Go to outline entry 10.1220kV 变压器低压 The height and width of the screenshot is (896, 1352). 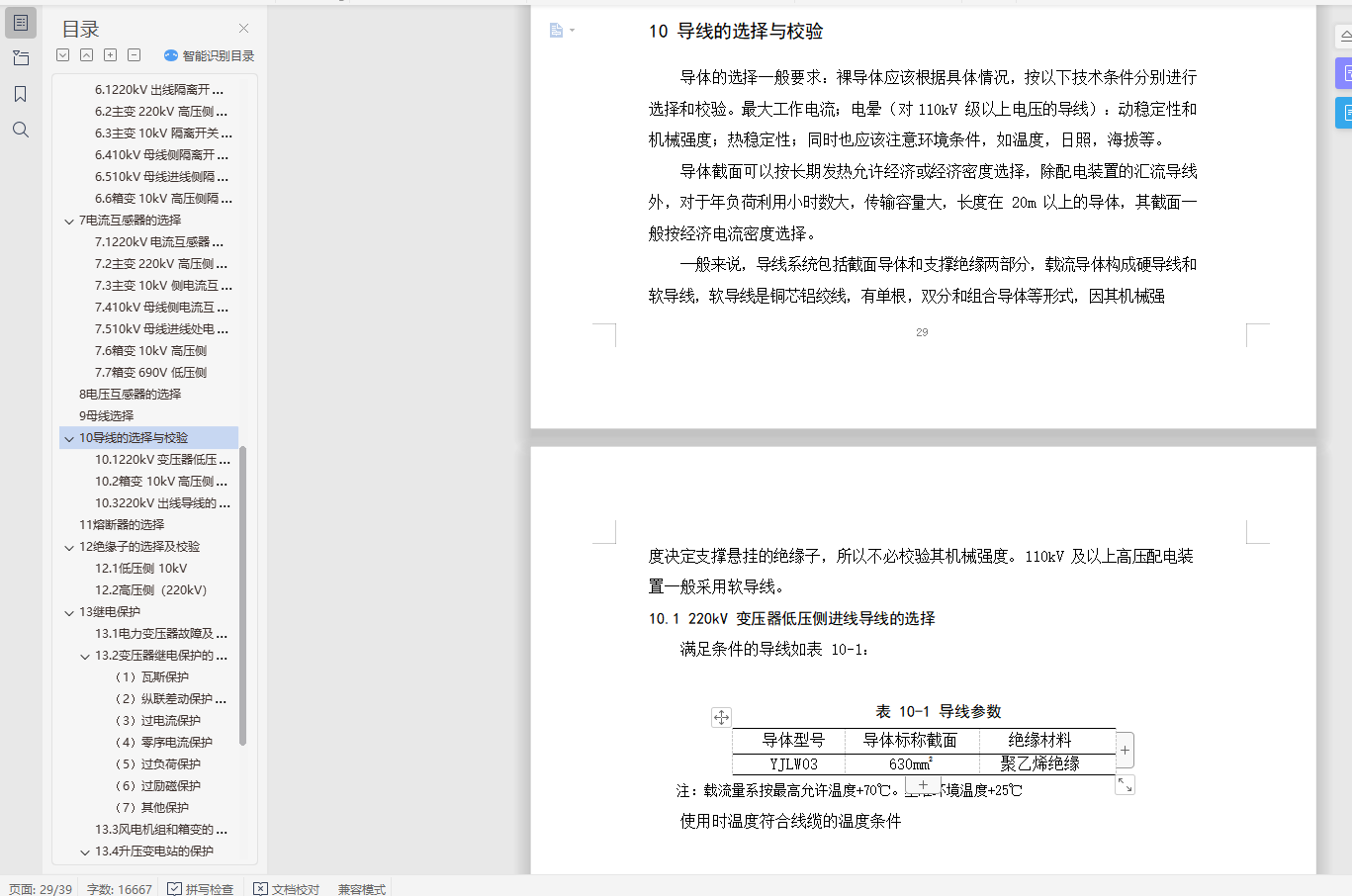click(163, 459)
